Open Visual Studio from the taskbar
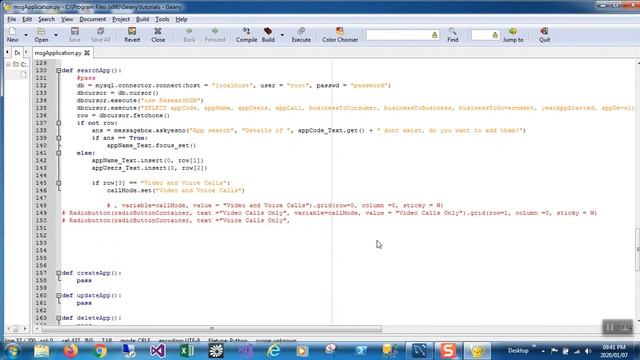 [158, 351]
